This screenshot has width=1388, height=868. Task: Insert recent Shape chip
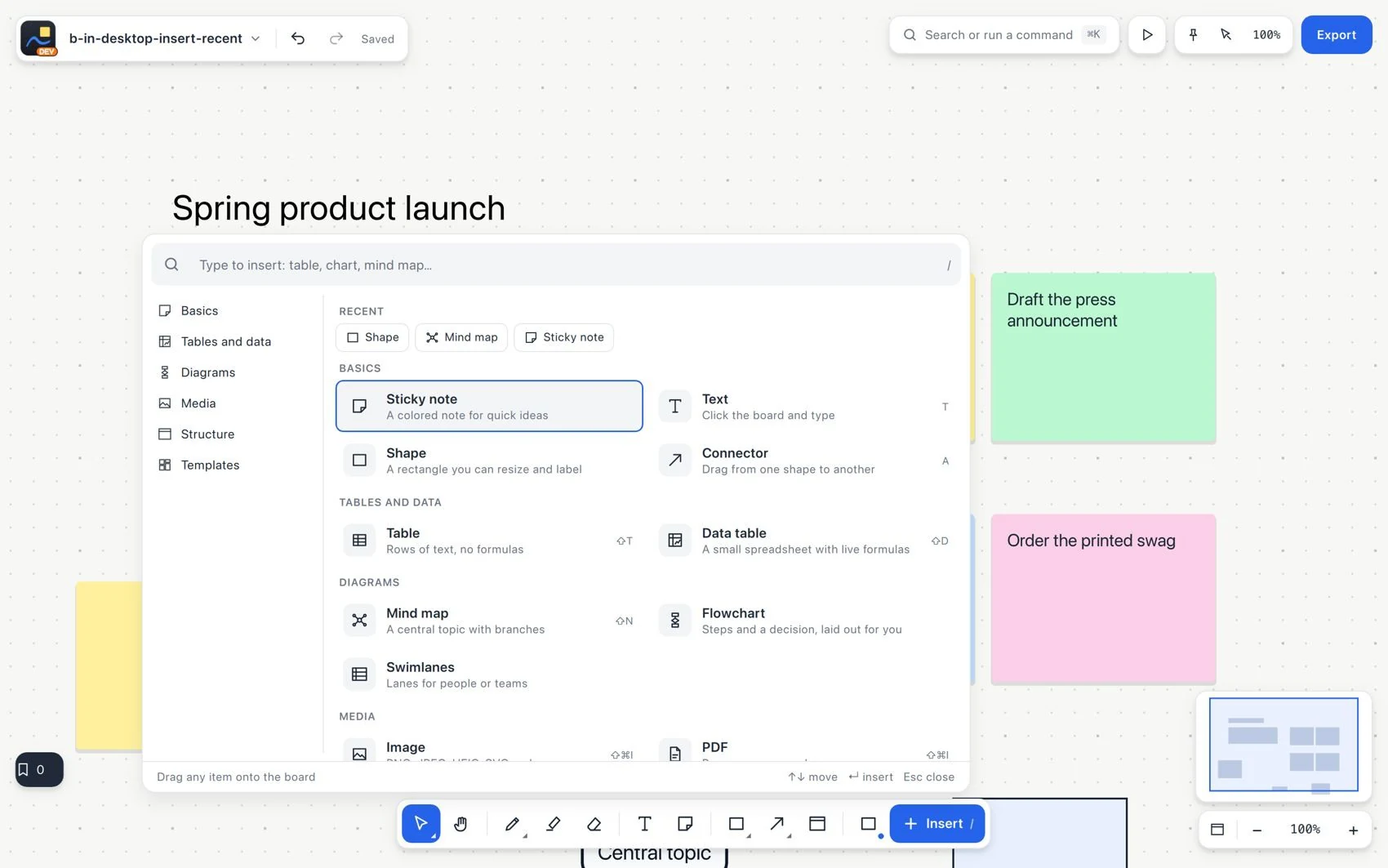(x=372, y=337)
